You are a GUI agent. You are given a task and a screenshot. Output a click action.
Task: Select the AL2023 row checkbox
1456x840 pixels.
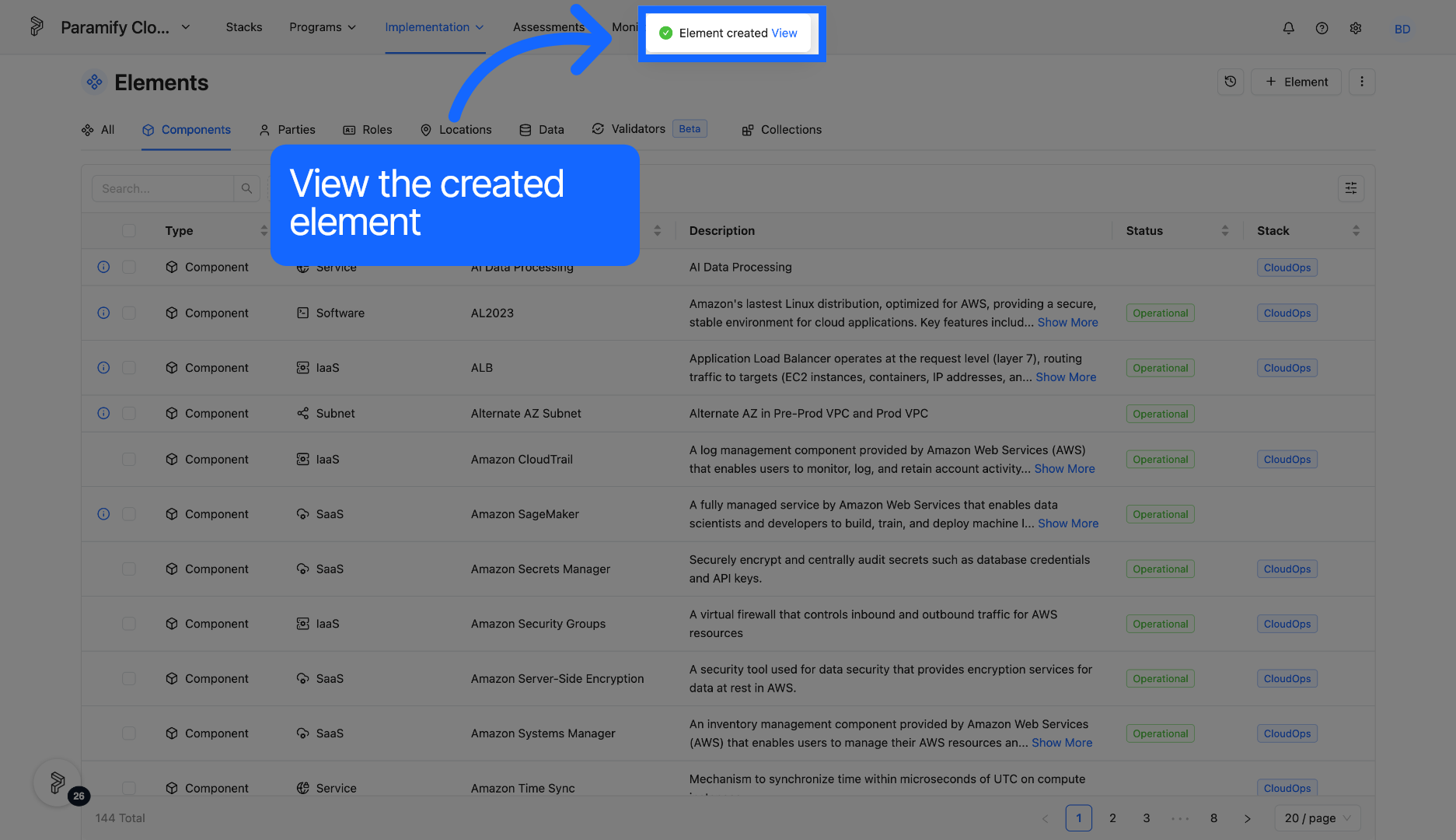(129, 313)
